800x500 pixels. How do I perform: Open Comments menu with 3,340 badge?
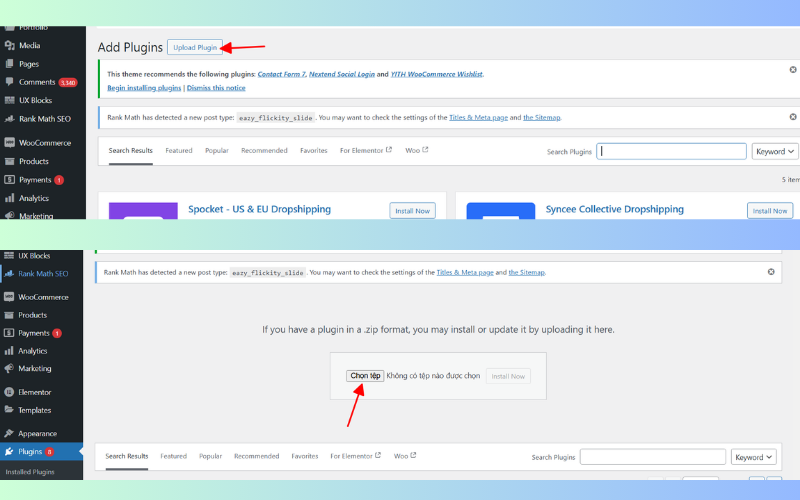(41, 82)
